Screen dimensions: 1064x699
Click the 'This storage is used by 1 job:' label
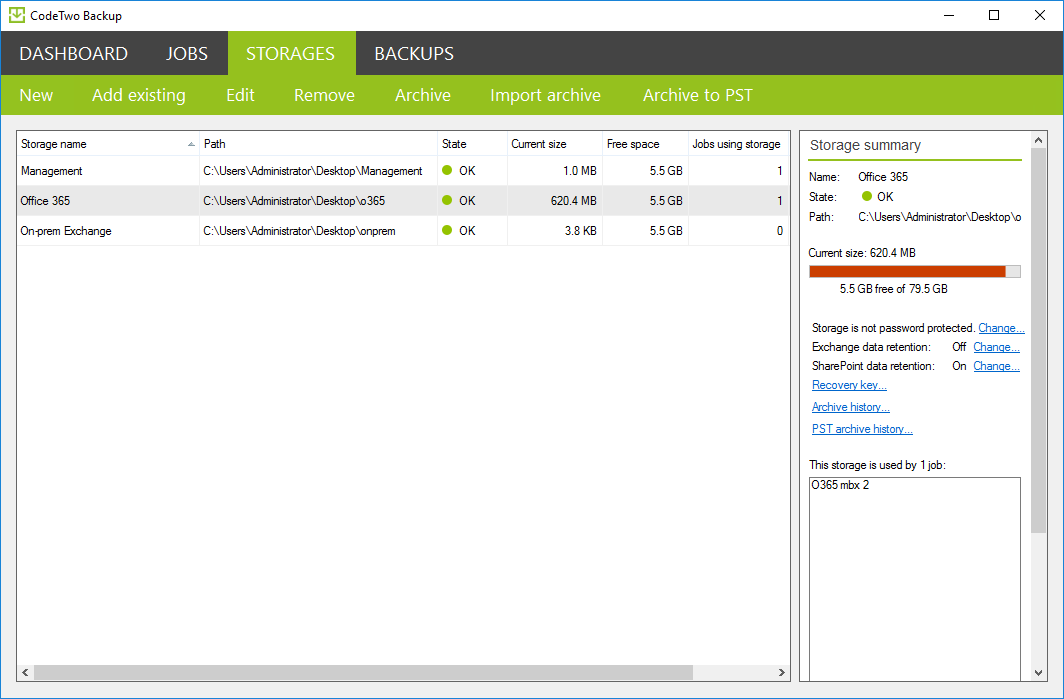[877, 465]
